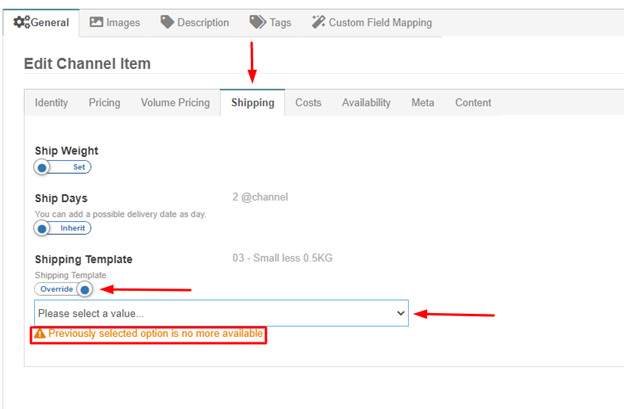
Task: Open the Content tab
Action: 473,103
